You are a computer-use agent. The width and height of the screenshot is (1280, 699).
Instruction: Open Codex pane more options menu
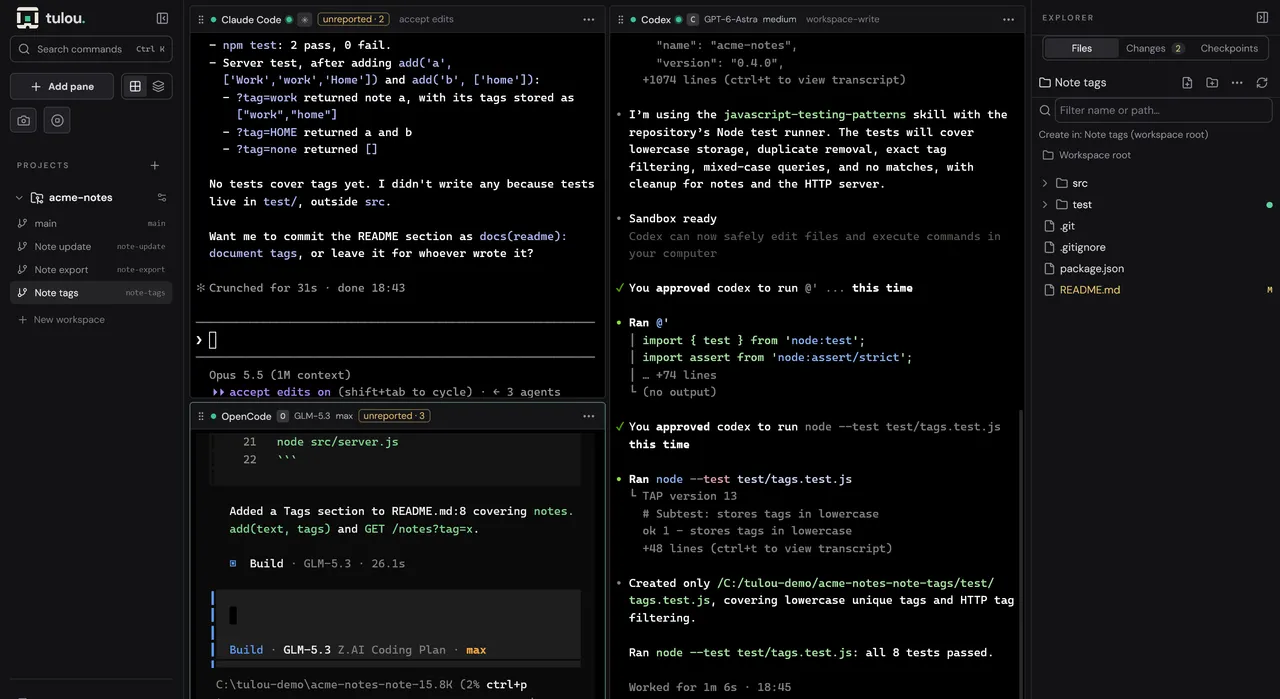[x=1008, y=19]
